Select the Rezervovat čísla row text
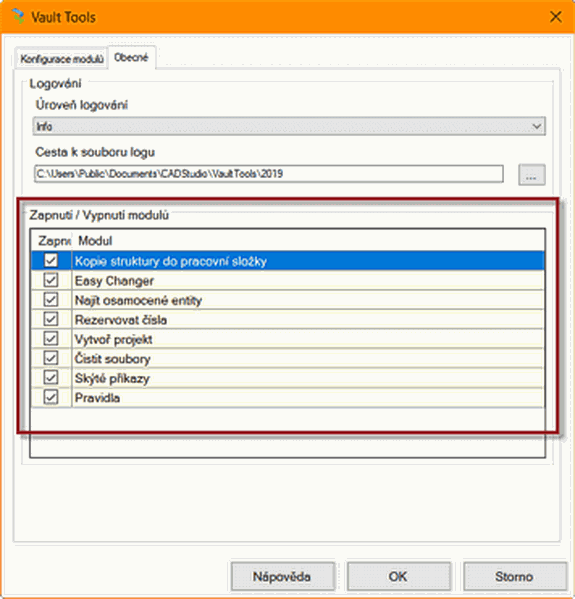This screenshot has height=599, width=575. [x=121, y=320]
